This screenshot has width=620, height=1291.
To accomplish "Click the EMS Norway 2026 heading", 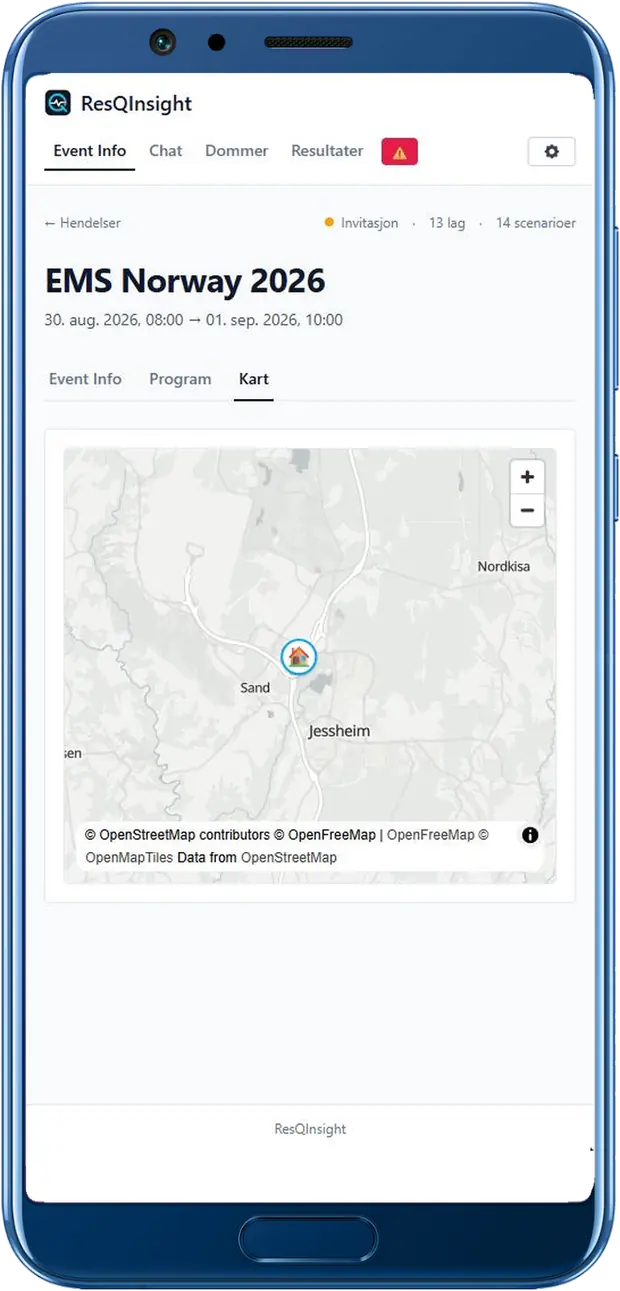I will [185, 281].
